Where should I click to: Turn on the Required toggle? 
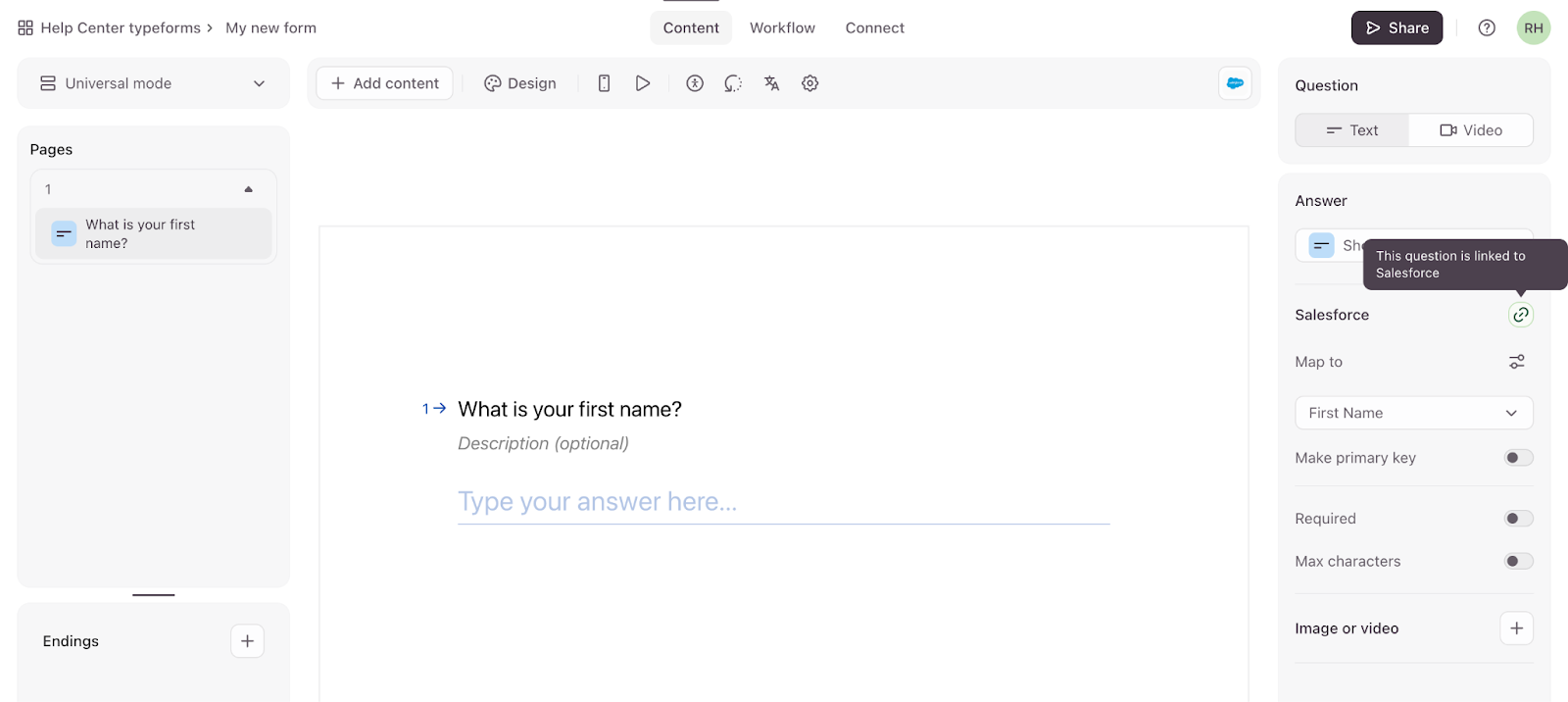[1518, 519]
